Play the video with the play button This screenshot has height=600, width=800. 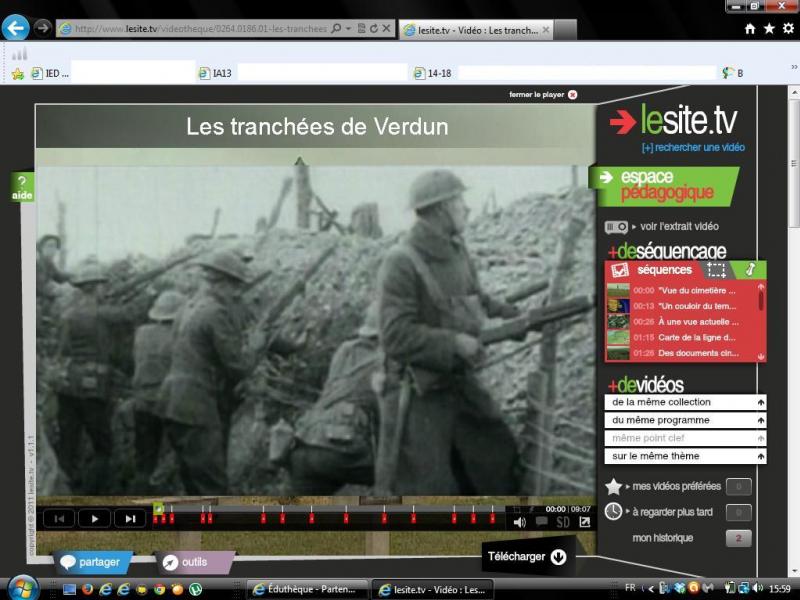[94, 518]
